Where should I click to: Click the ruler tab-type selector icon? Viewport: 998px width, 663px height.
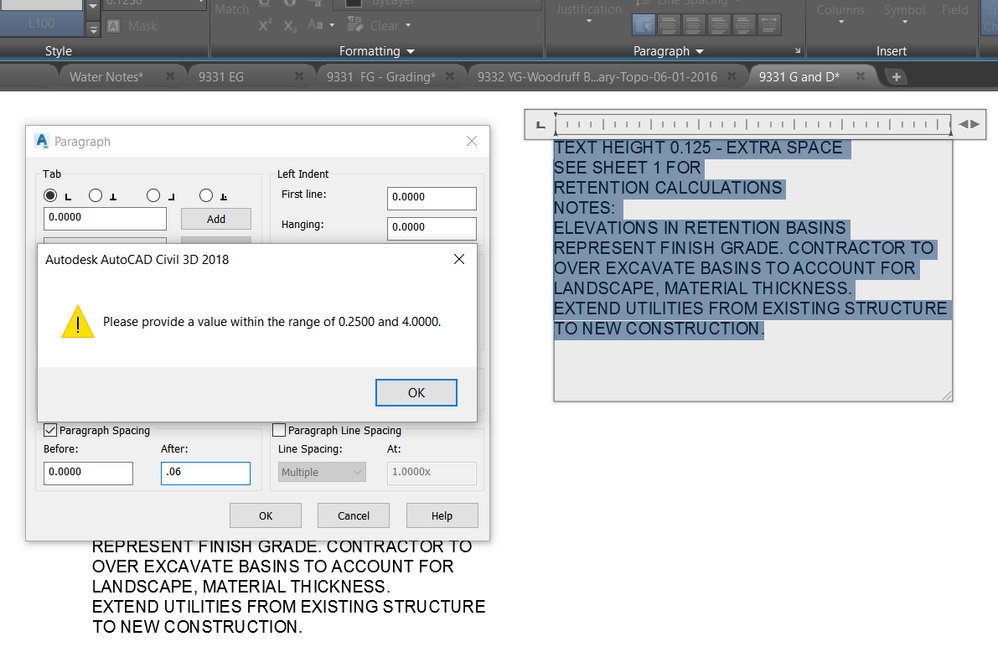(540, 125)
